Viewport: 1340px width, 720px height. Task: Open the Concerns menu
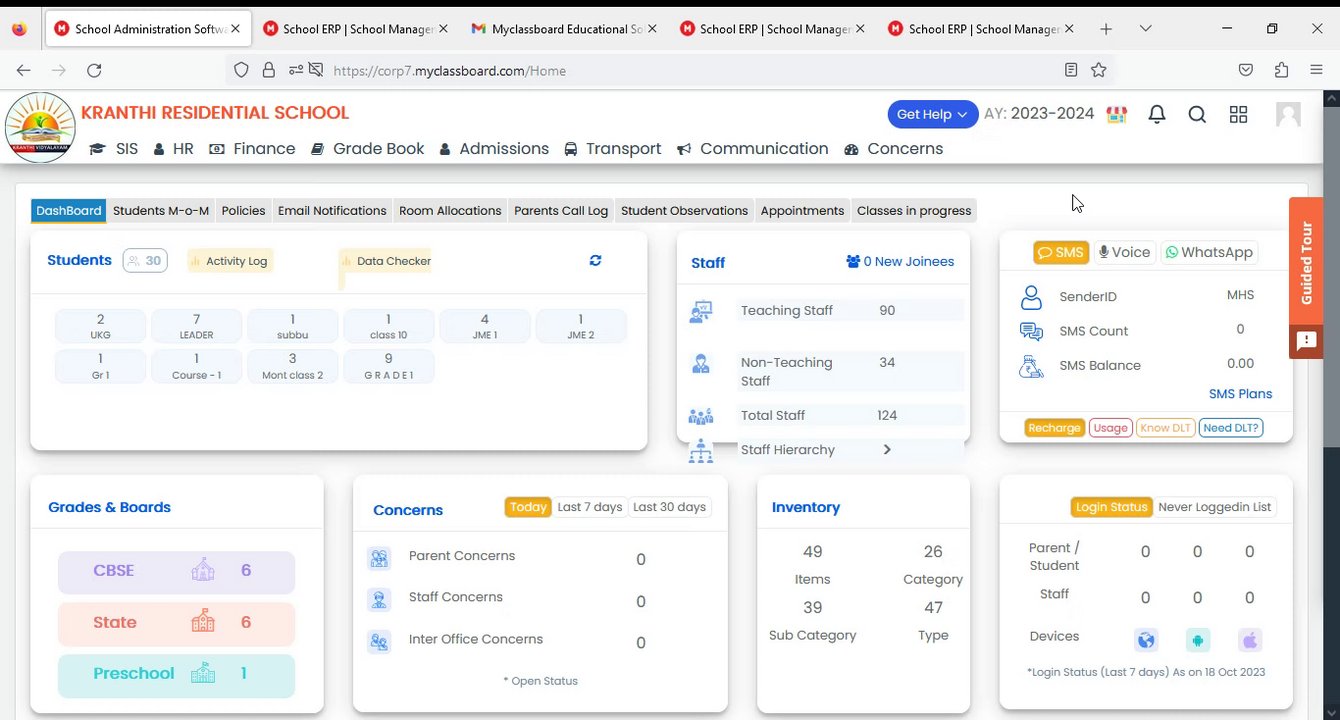click(x=894, y=149)
